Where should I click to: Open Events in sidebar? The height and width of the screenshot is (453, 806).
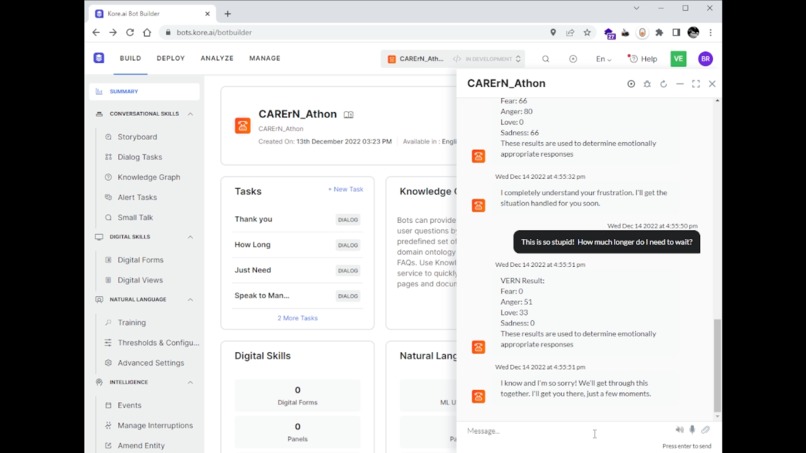pos(129,406)
